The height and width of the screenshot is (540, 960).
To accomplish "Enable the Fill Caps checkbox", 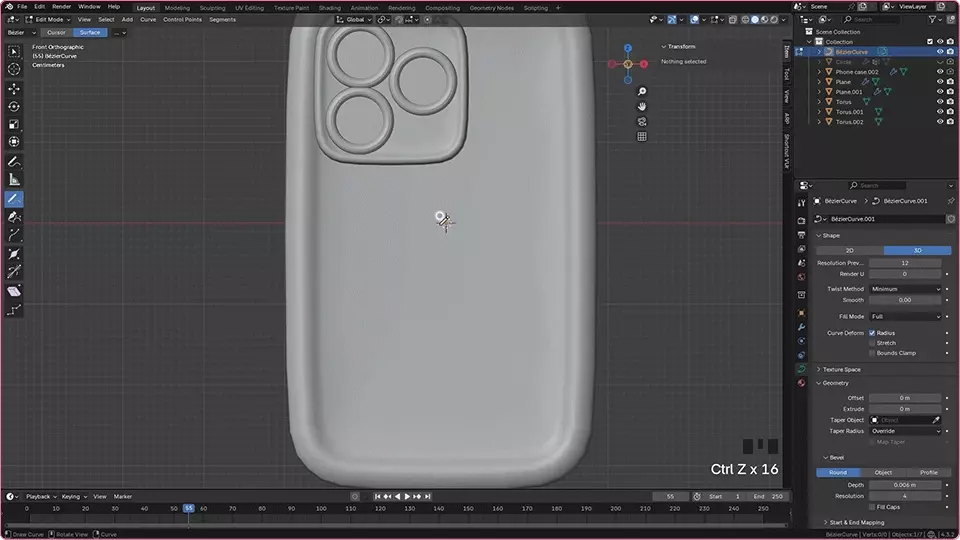I will point(872,507).
